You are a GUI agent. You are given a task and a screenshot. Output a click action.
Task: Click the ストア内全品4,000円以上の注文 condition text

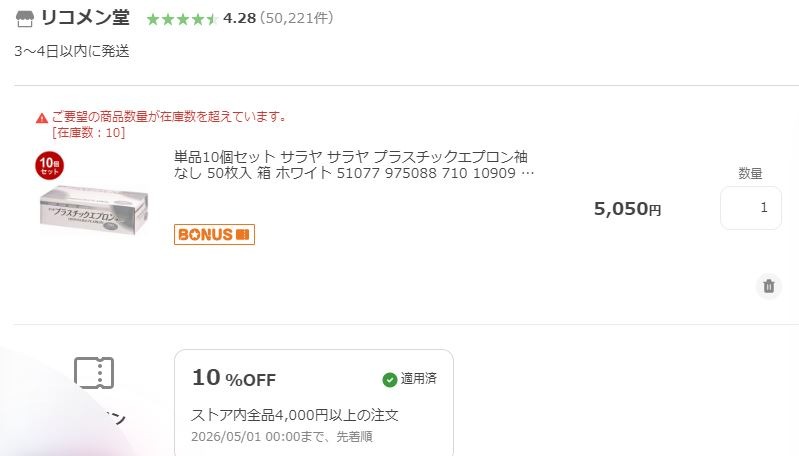pos(295,415)
